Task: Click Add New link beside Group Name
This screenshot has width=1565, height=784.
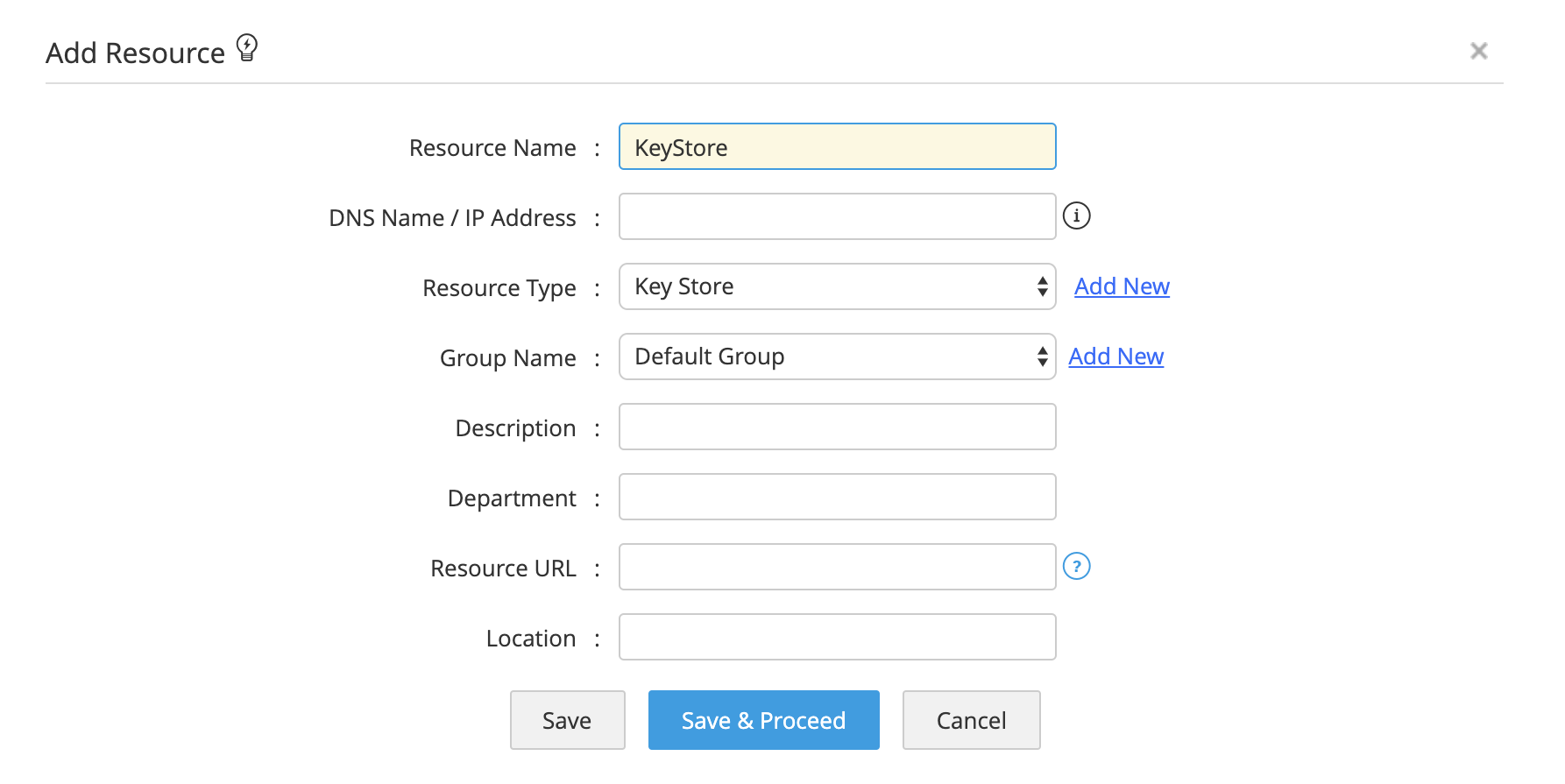Action: pos(1115,357)
